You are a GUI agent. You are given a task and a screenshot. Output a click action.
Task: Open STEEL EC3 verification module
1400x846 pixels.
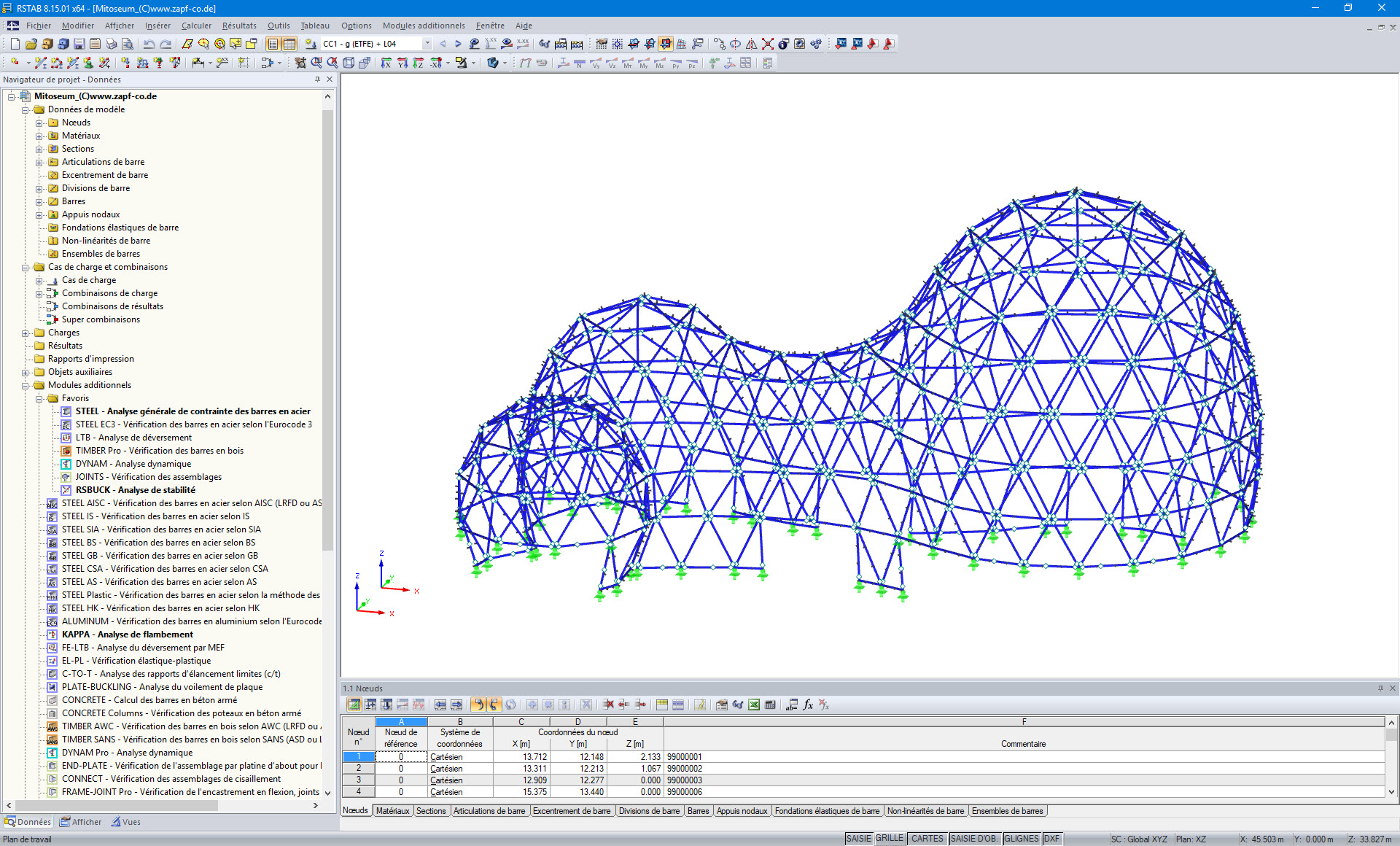tap(193, 424)
